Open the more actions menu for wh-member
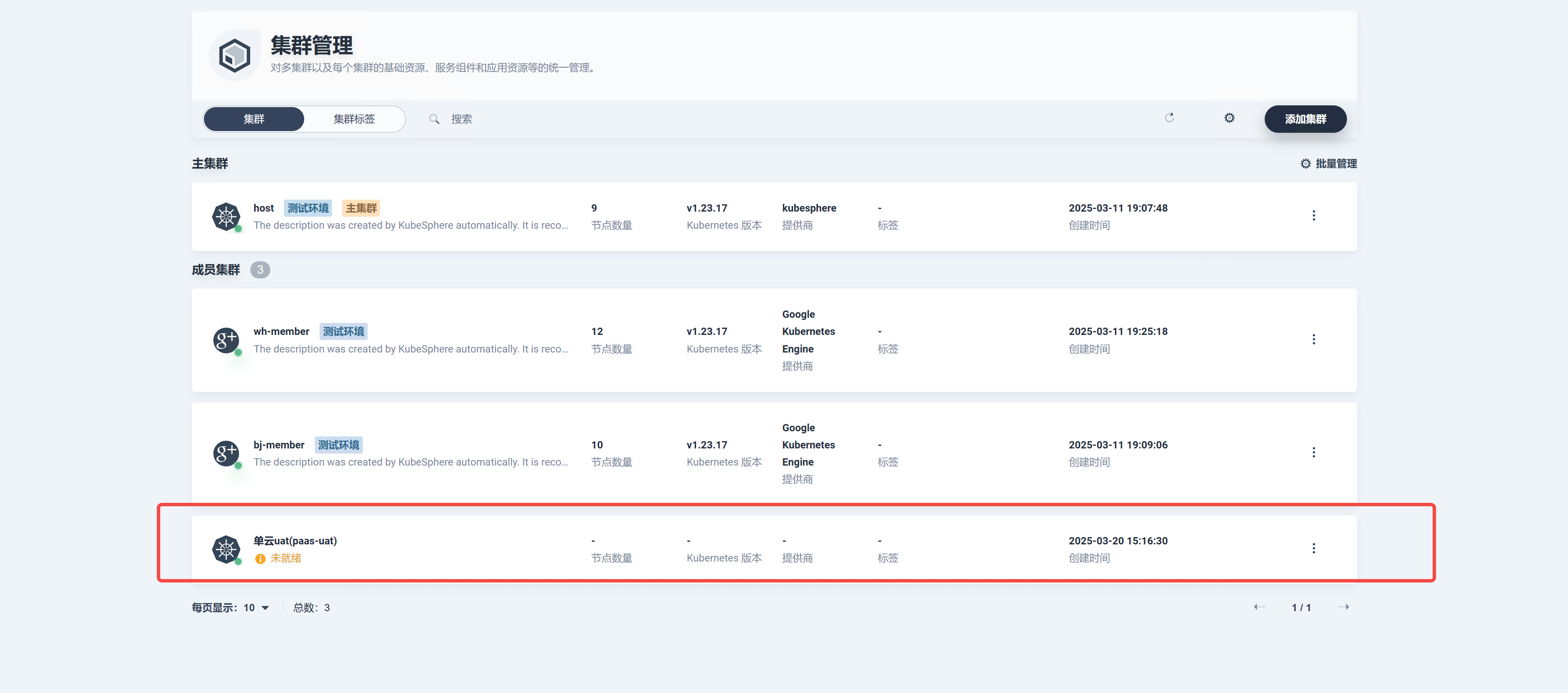The width and height of the screenshot is (1568, 693). (1314, 340)
